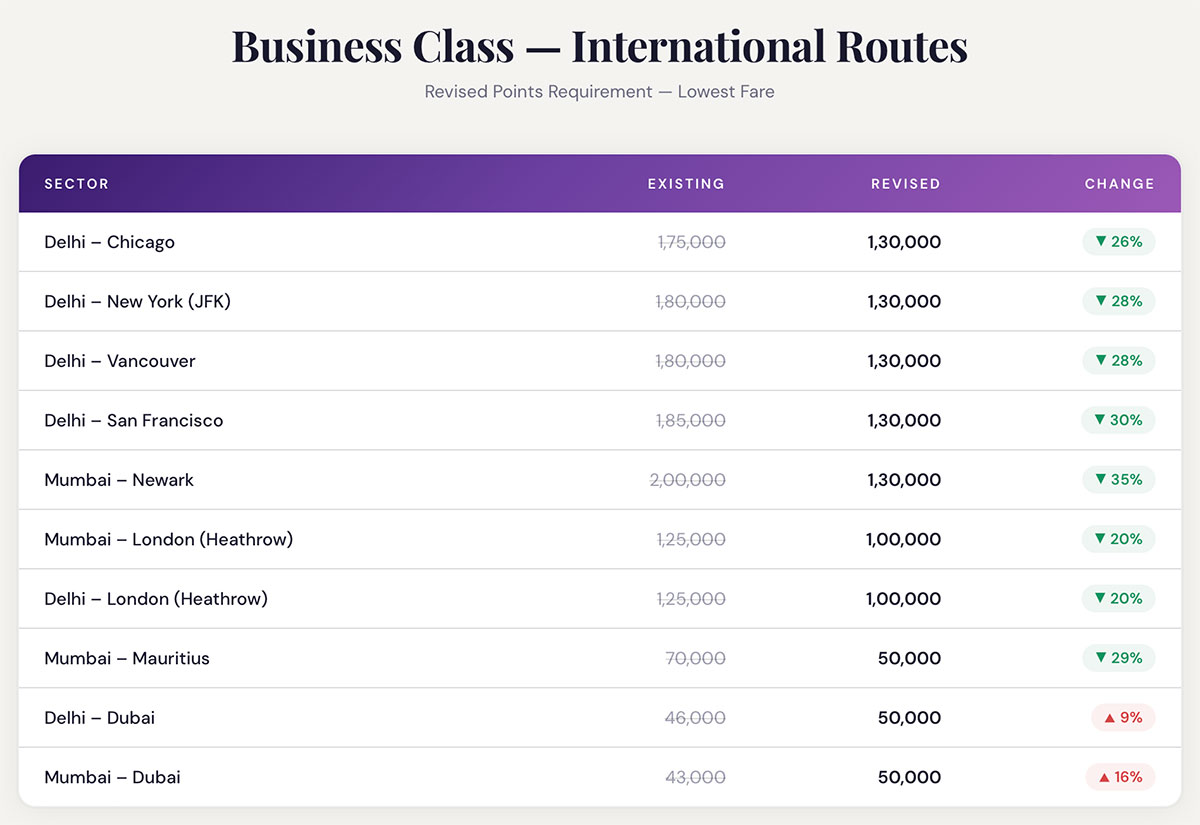Click the purple table header bar
Image resolution: width=1200 pixels, height=825 pixels.
pos(600,184)
